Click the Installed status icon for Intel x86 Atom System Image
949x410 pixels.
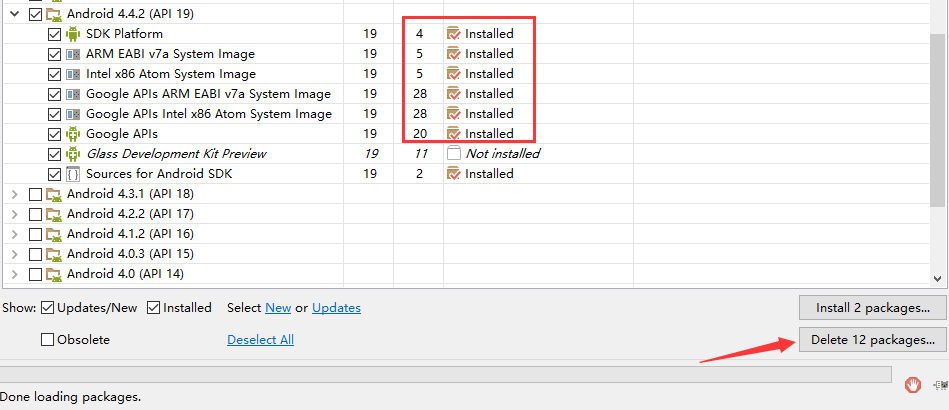click(x=453, y=74)
